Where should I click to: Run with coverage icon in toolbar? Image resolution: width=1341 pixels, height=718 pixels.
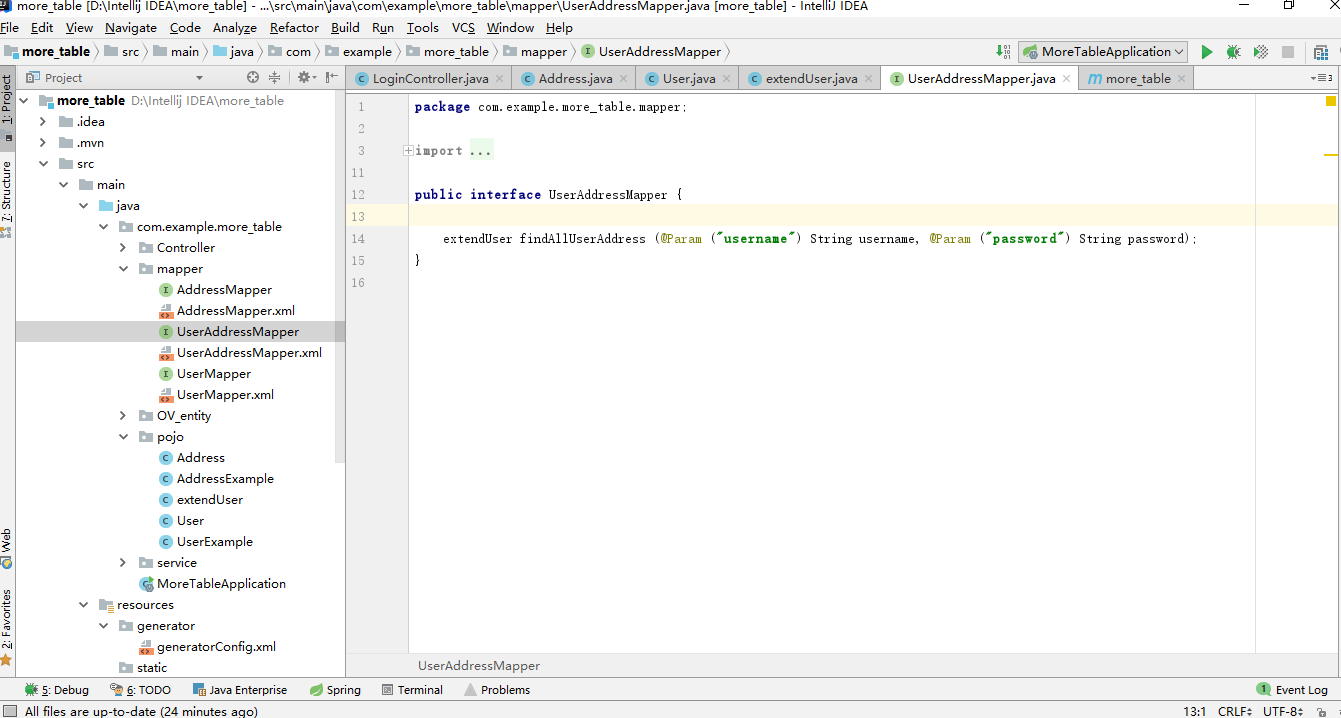pos(1261,52)
